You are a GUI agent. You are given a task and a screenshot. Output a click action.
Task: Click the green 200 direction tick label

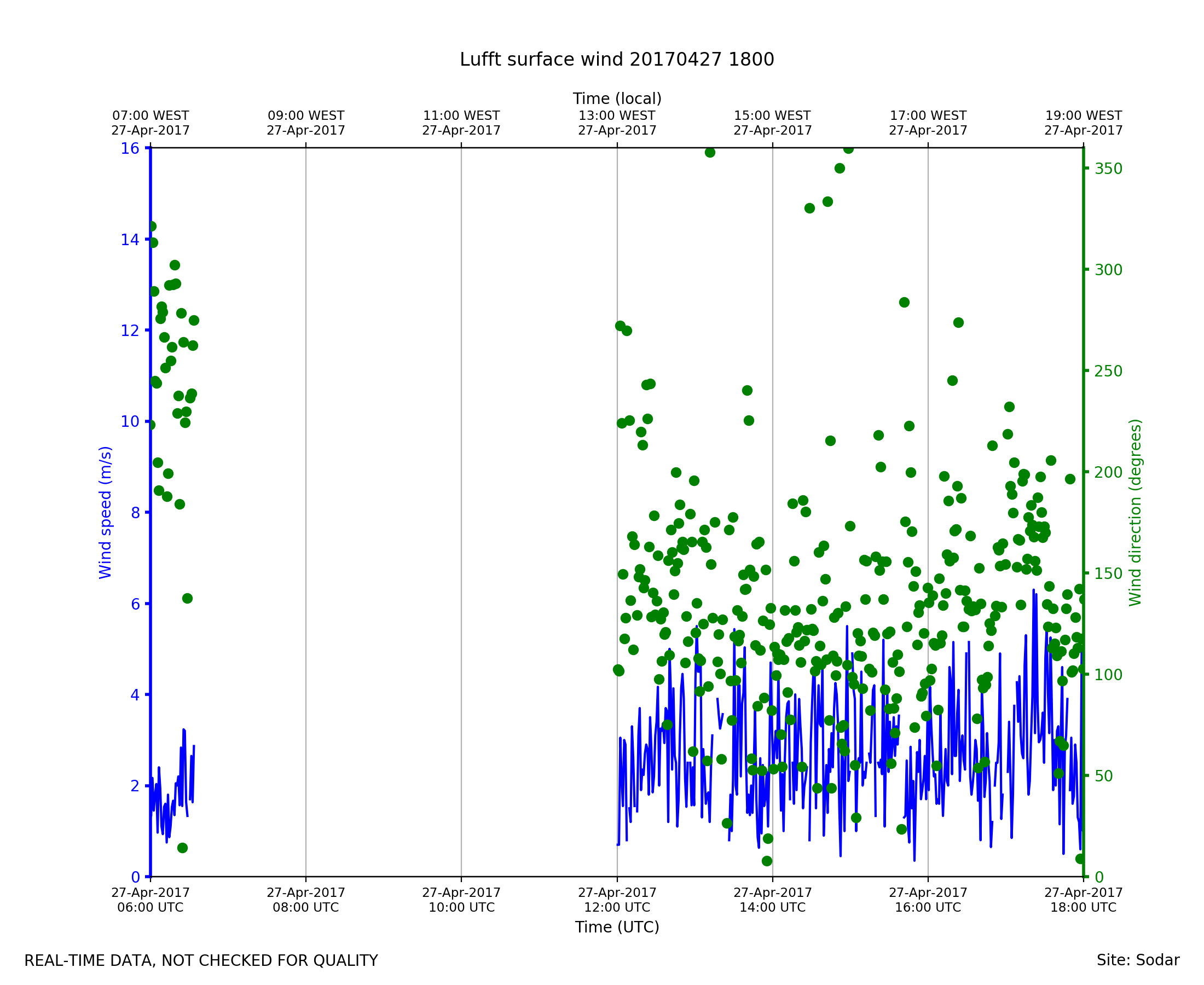click(x=1108, y=473)
